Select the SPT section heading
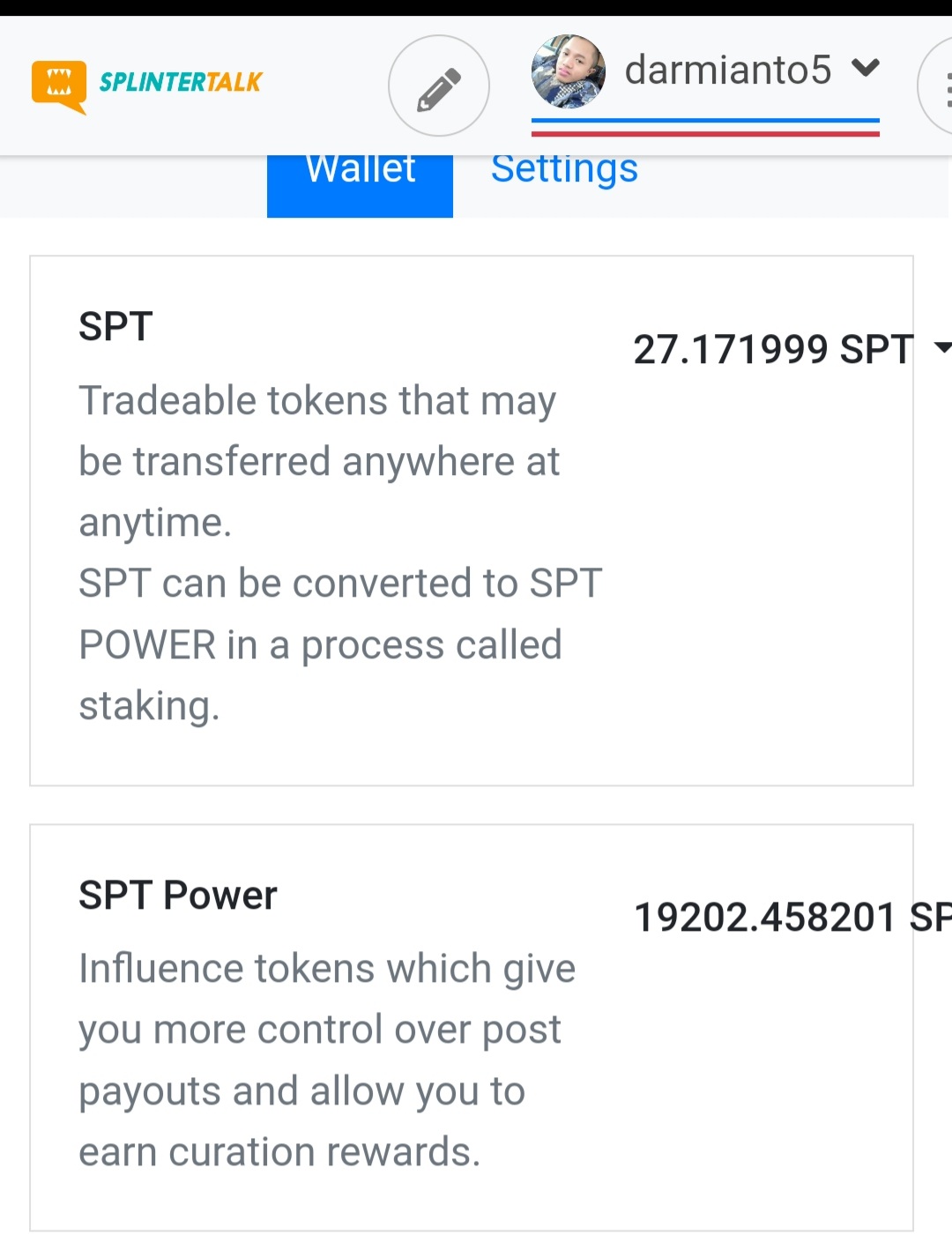This screenshot has height=1257, width=952. (115, 326)
